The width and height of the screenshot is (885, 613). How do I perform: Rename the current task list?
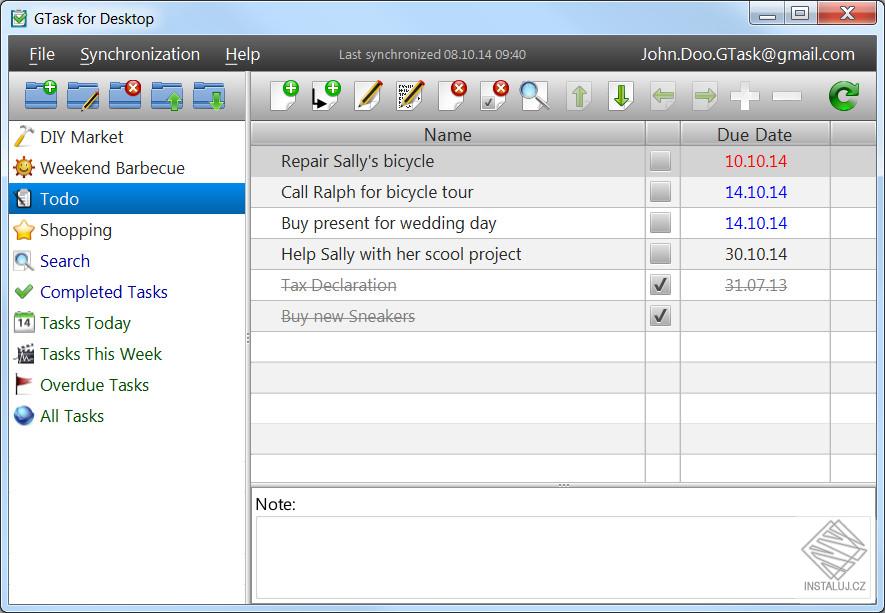click(83, 96)
